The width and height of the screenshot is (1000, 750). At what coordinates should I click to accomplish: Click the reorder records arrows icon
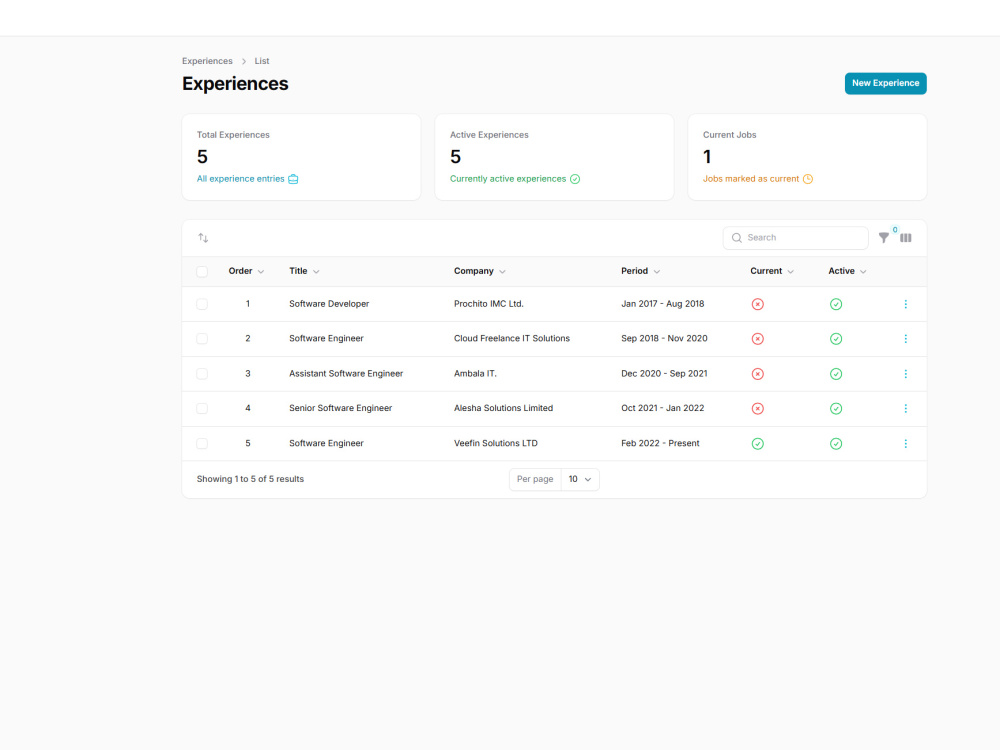tap(203, 238)
